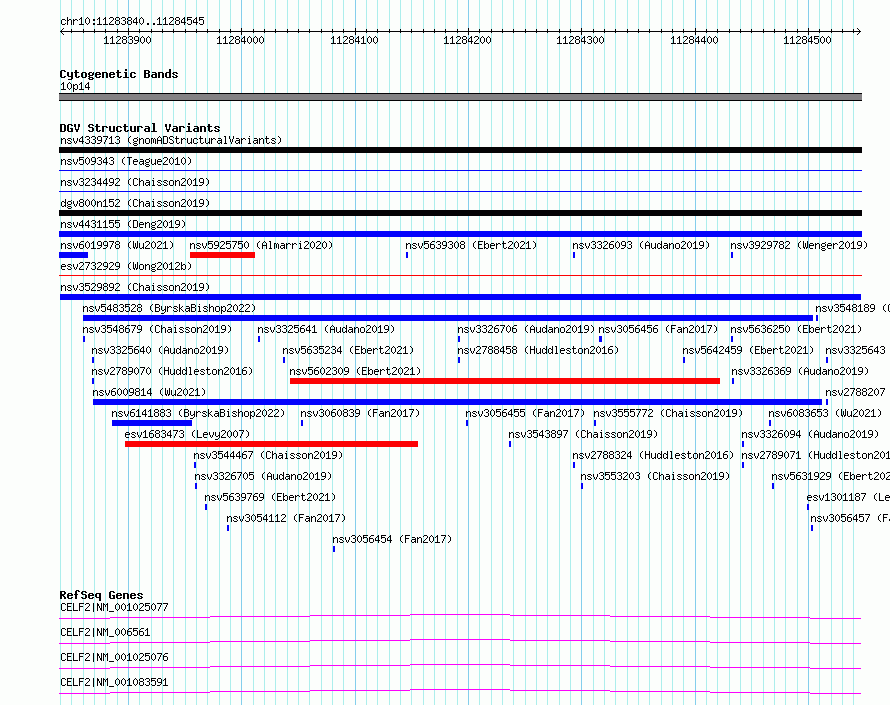890x705 pixels.
Task: Click the Cytogenetic Bands track title
Action: [119, 74]
